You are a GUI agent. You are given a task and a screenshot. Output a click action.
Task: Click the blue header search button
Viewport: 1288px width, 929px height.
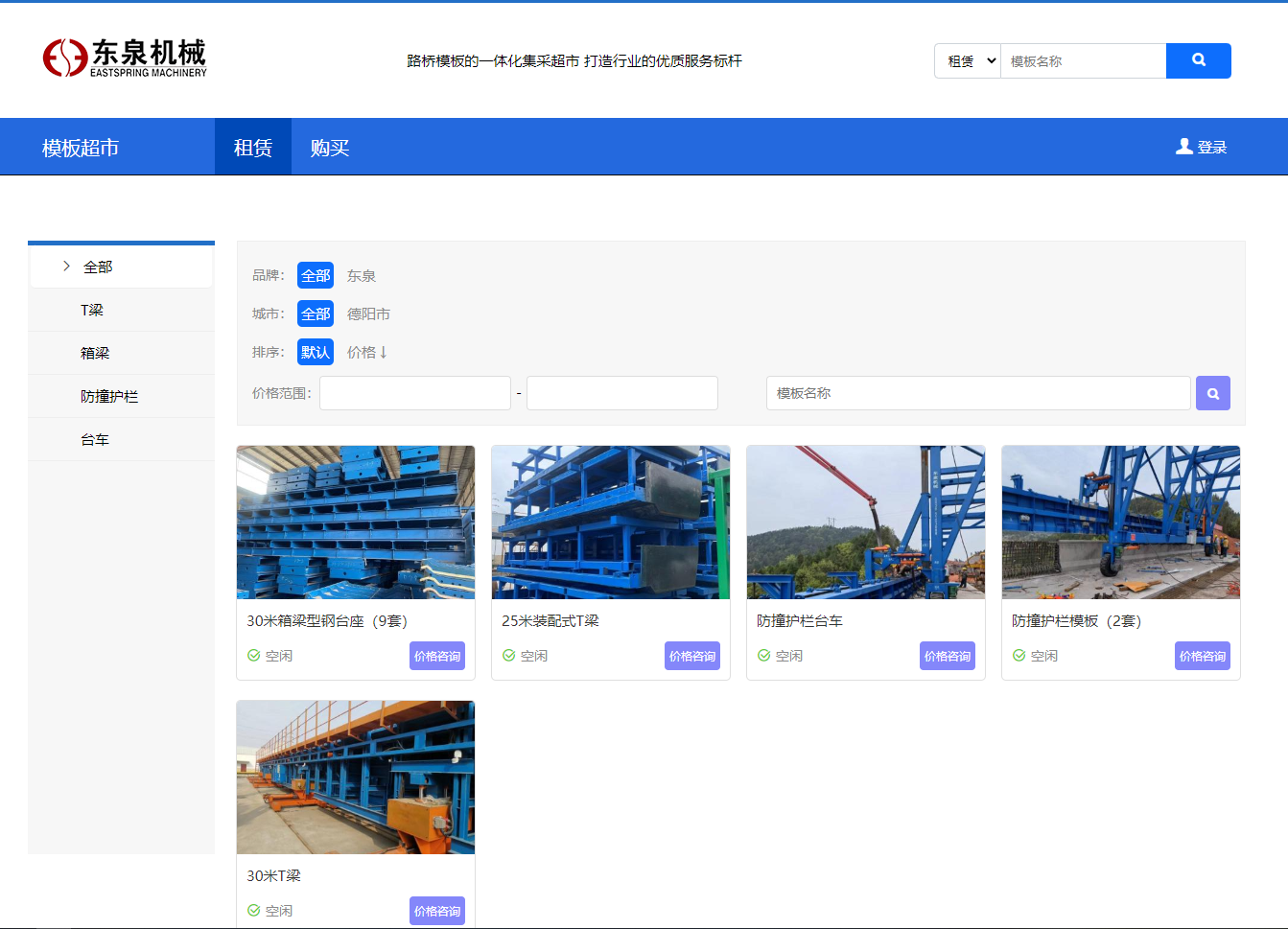point(1199,60)
